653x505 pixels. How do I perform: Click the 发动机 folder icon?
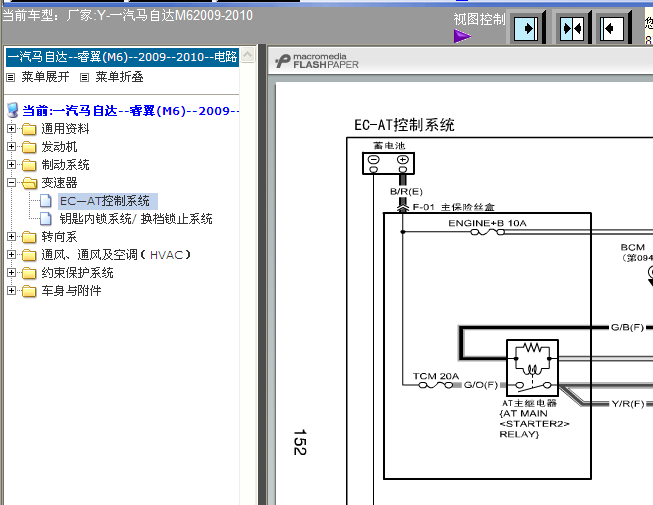coord(29,147)
